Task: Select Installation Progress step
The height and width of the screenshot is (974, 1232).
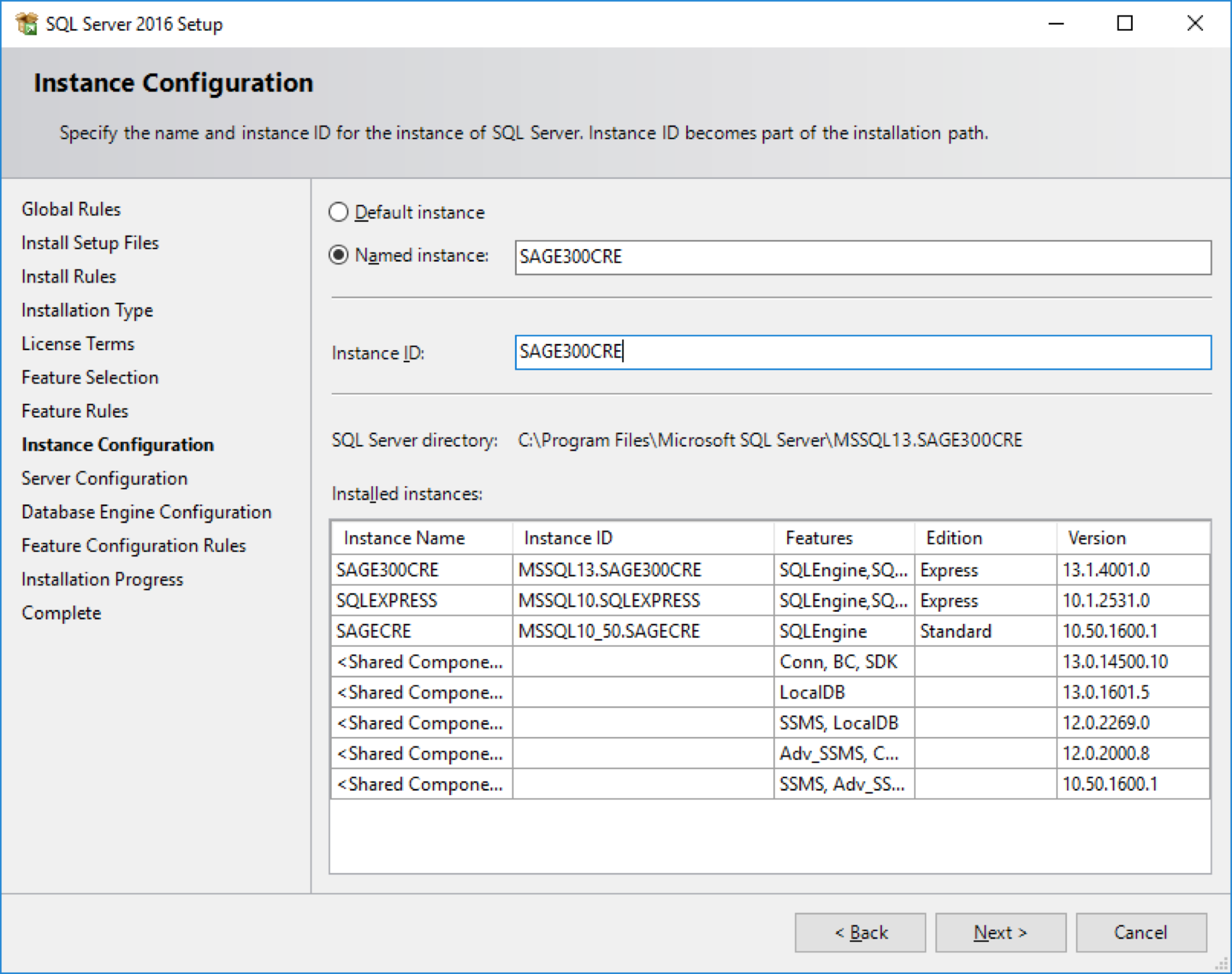Action: (102, 580)
